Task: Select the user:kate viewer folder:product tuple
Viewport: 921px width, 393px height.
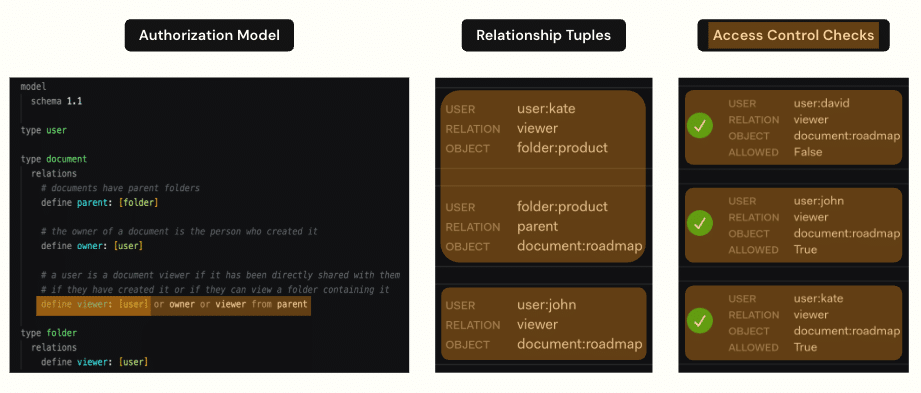Action: (x=543, y=129)
